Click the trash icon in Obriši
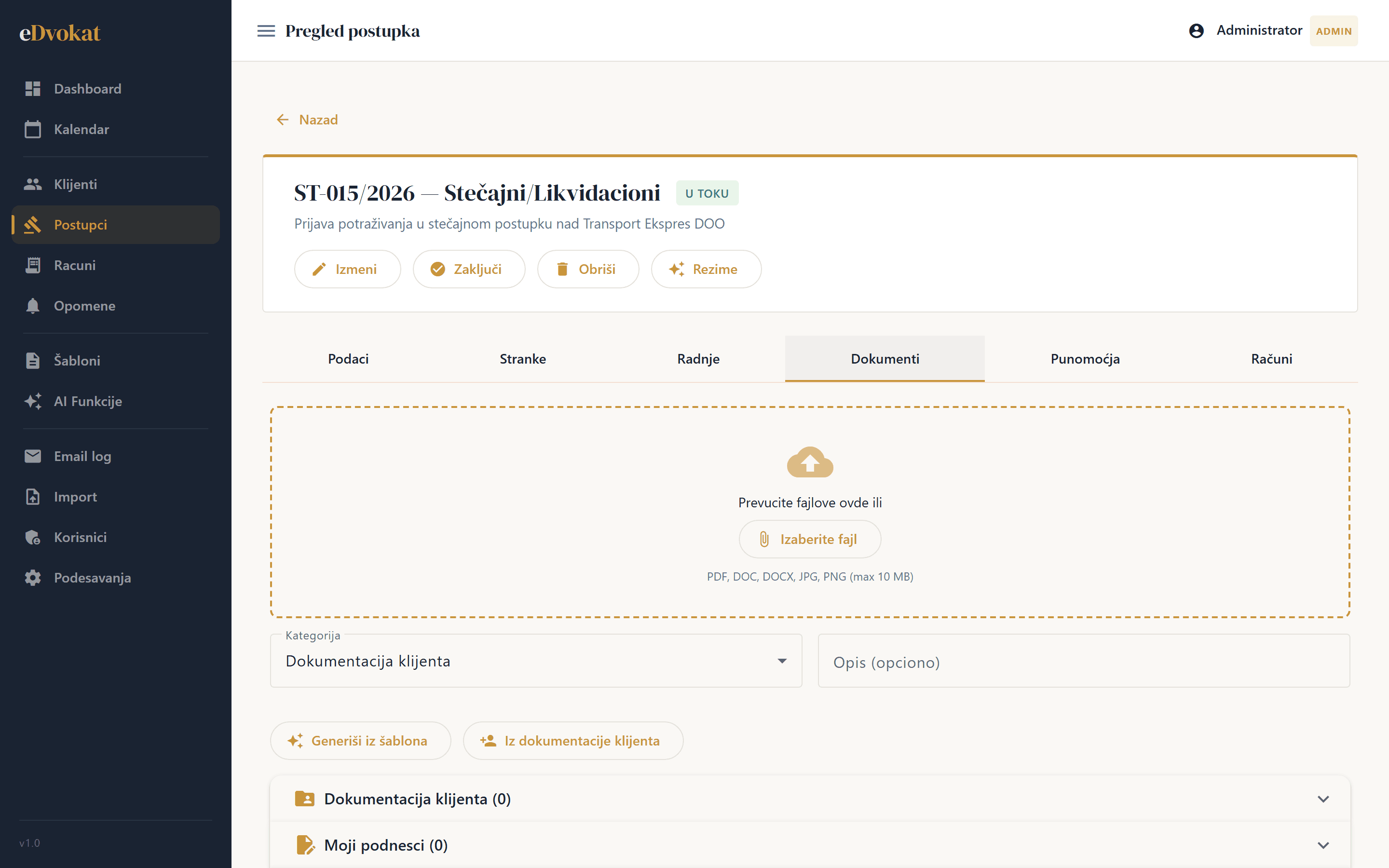The image size is (1389, 868). coord(562,269)
